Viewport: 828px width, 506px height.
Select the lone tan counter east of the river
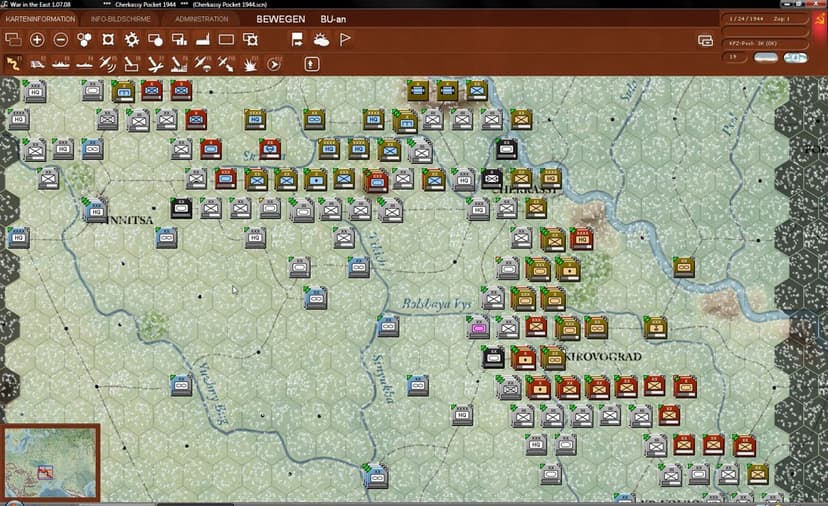click(683, 267)
